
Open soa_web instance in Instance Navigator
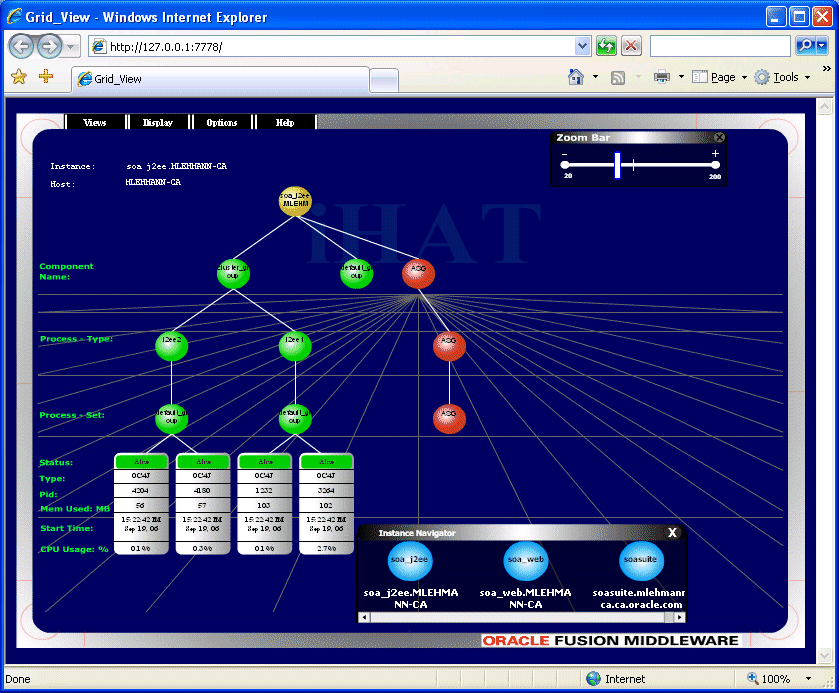coord(525,561)
